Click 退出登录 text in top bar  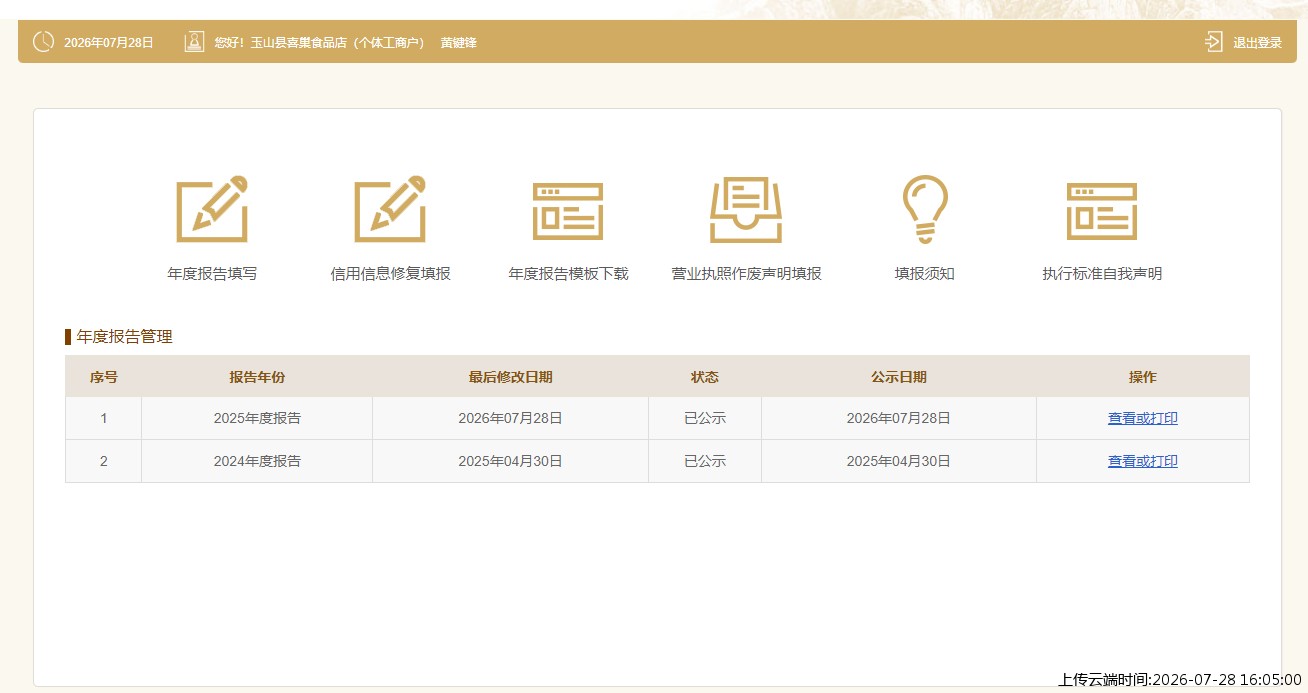(x=1257, y=43)
